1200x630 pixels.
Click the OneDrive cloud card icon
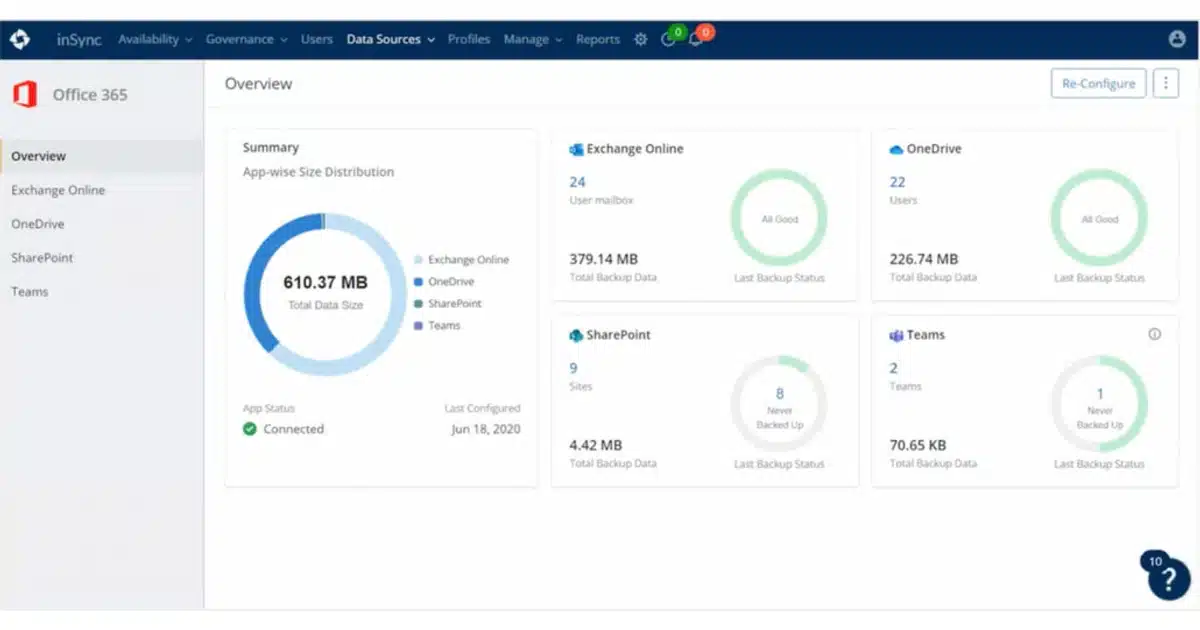(x=897, y=149)
